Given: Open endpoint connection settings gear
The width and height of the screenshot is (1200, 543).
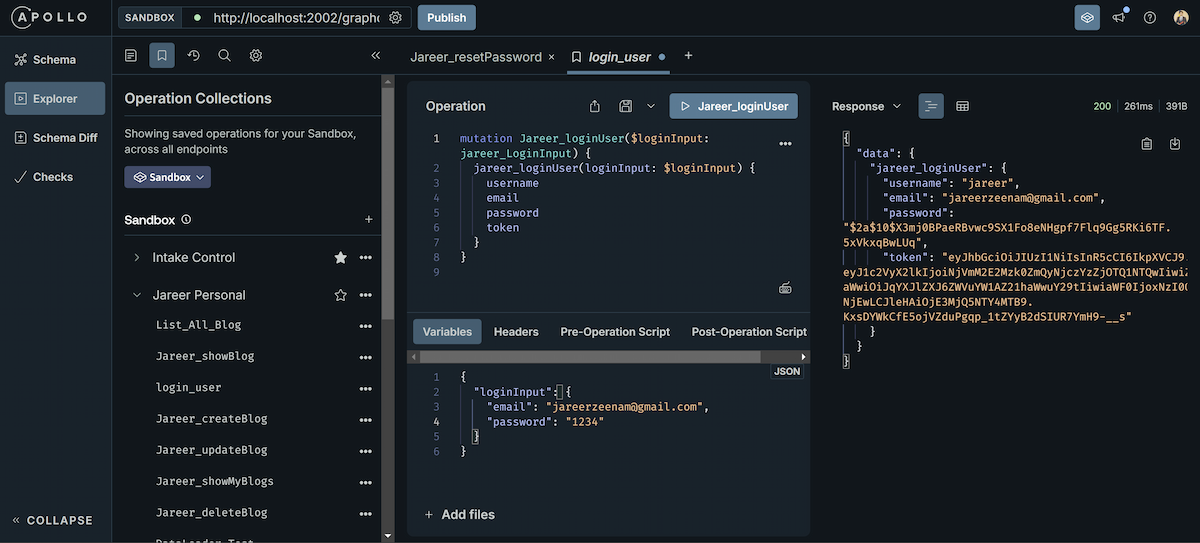Looking at the screenshot, I should click(395, 18).
